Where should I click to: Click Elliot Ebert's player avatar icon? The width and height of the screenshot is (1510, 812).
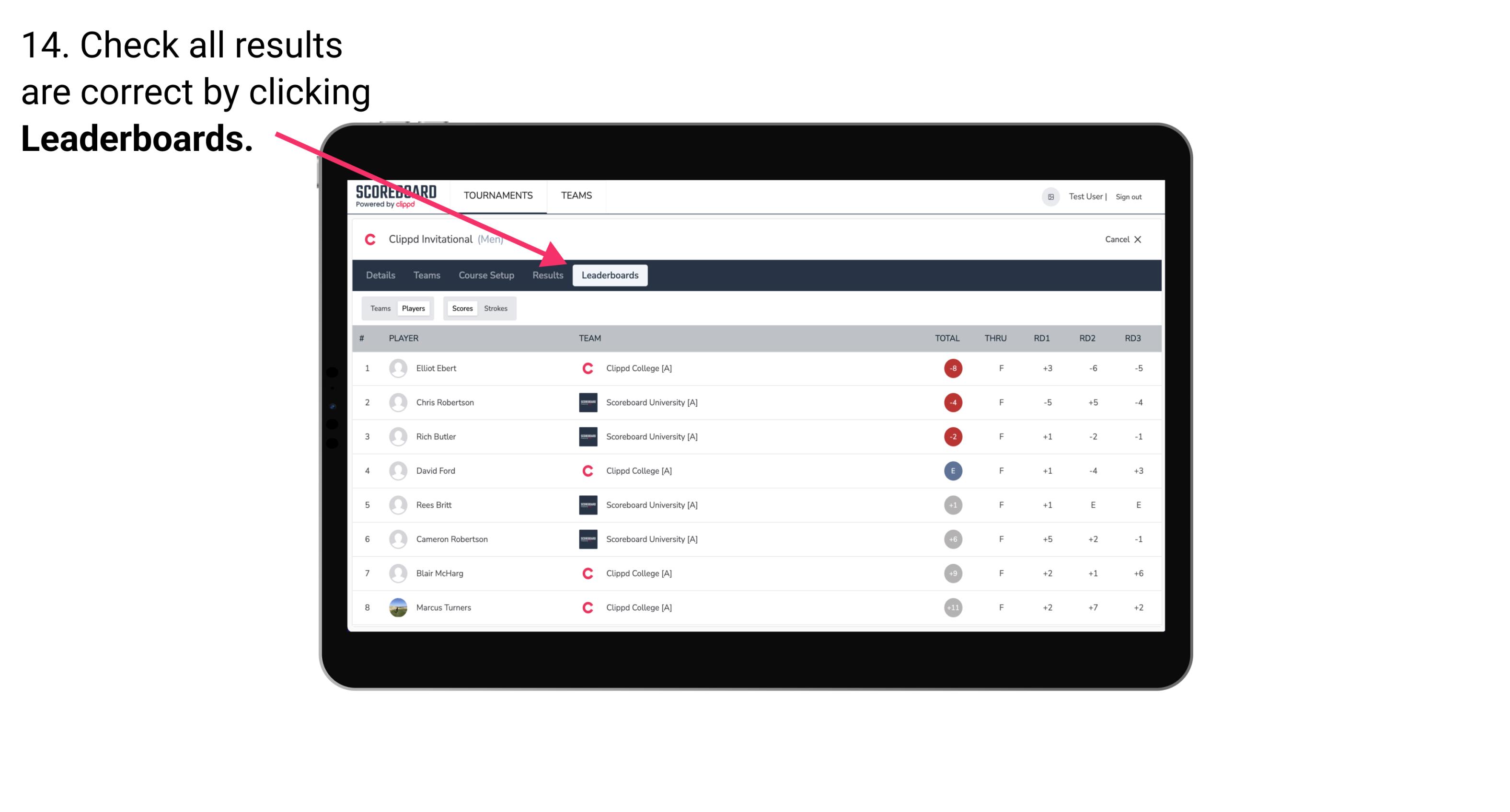pos(396,367)
